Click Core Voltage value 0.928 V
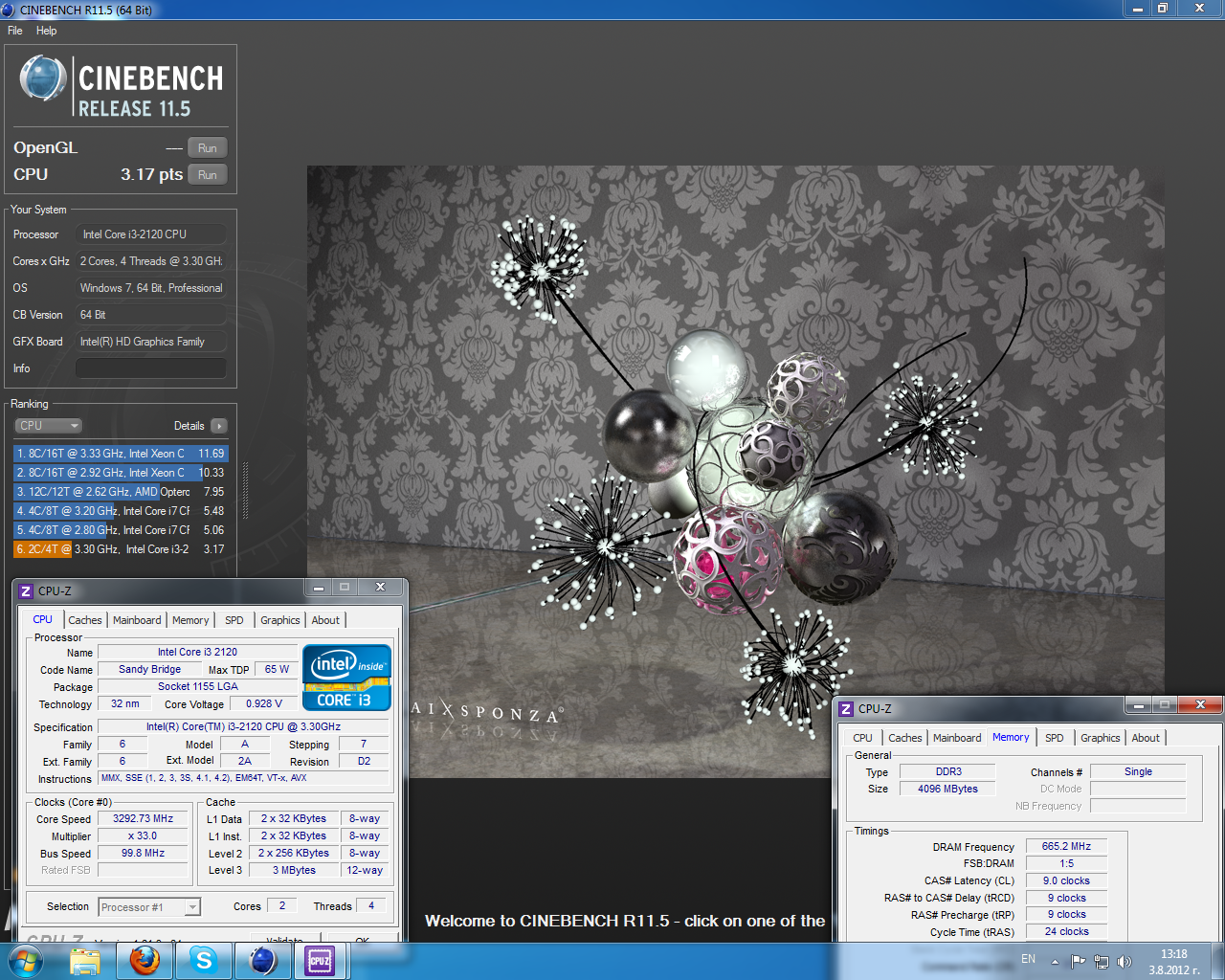Image resolution: width=1225 pixels, height=980 pixels. point(263,704)
